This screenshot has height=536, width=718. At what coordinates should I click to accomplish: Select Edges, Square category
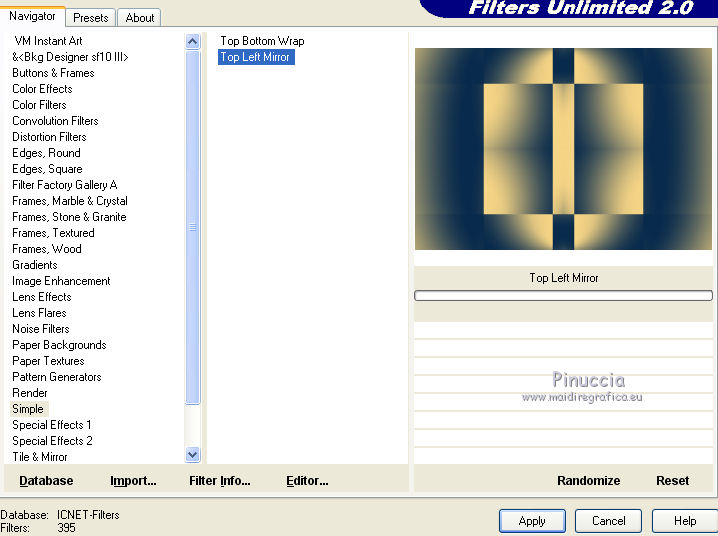(47, 169)
